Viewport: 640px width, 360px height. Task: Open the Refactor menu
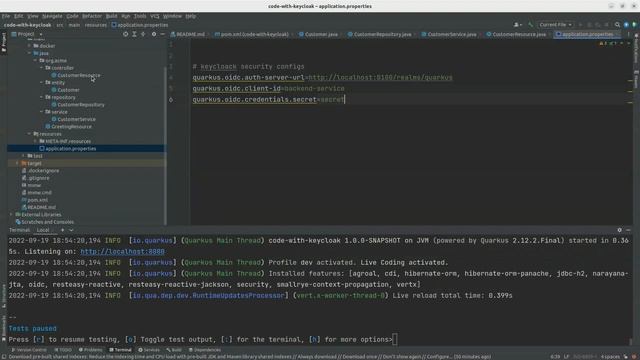pos(92,16)
